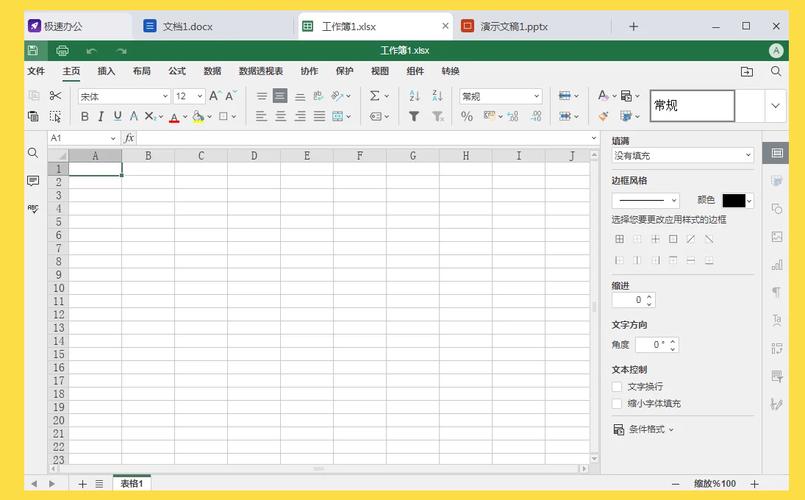
Task: Open the A1 name box dropdown
Action: pyautogui.click(x=113, y=138)
